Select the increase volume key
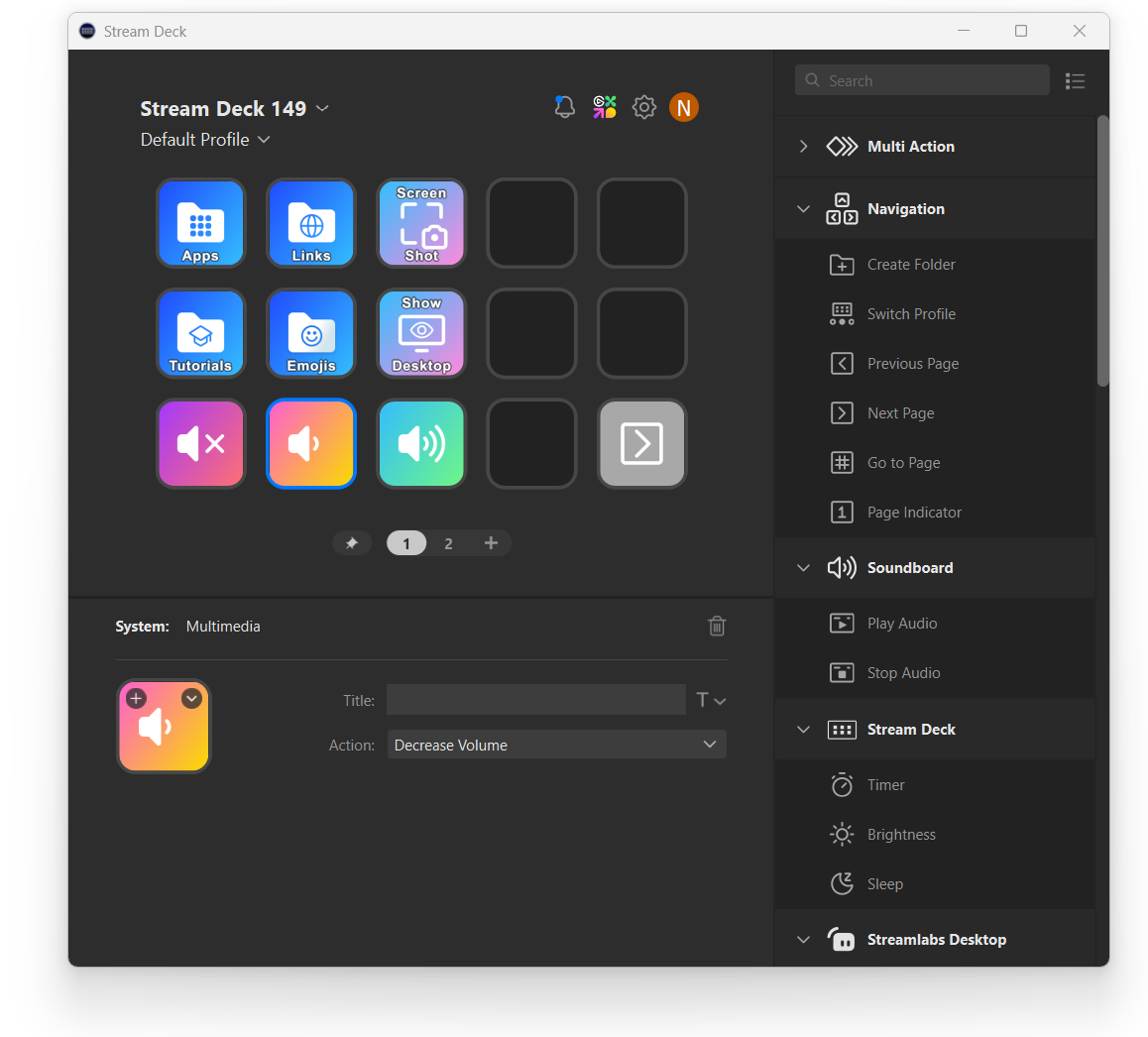The image size is (1148, 1037). click(x=421, y=443)
